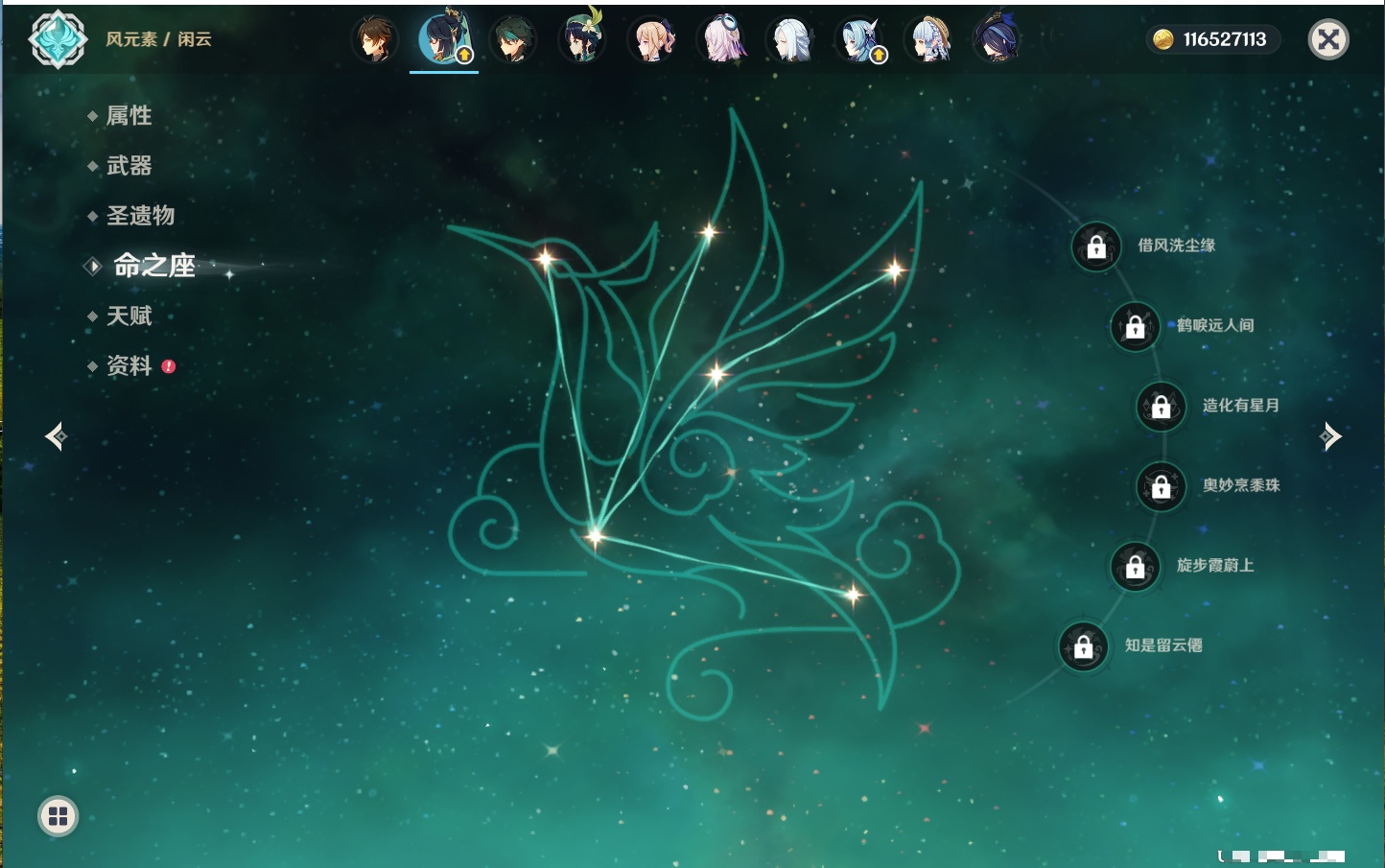1385x868 pixels.
Task: Go to the 圣遗物 artifacts tab
Action: coord(140,216)
